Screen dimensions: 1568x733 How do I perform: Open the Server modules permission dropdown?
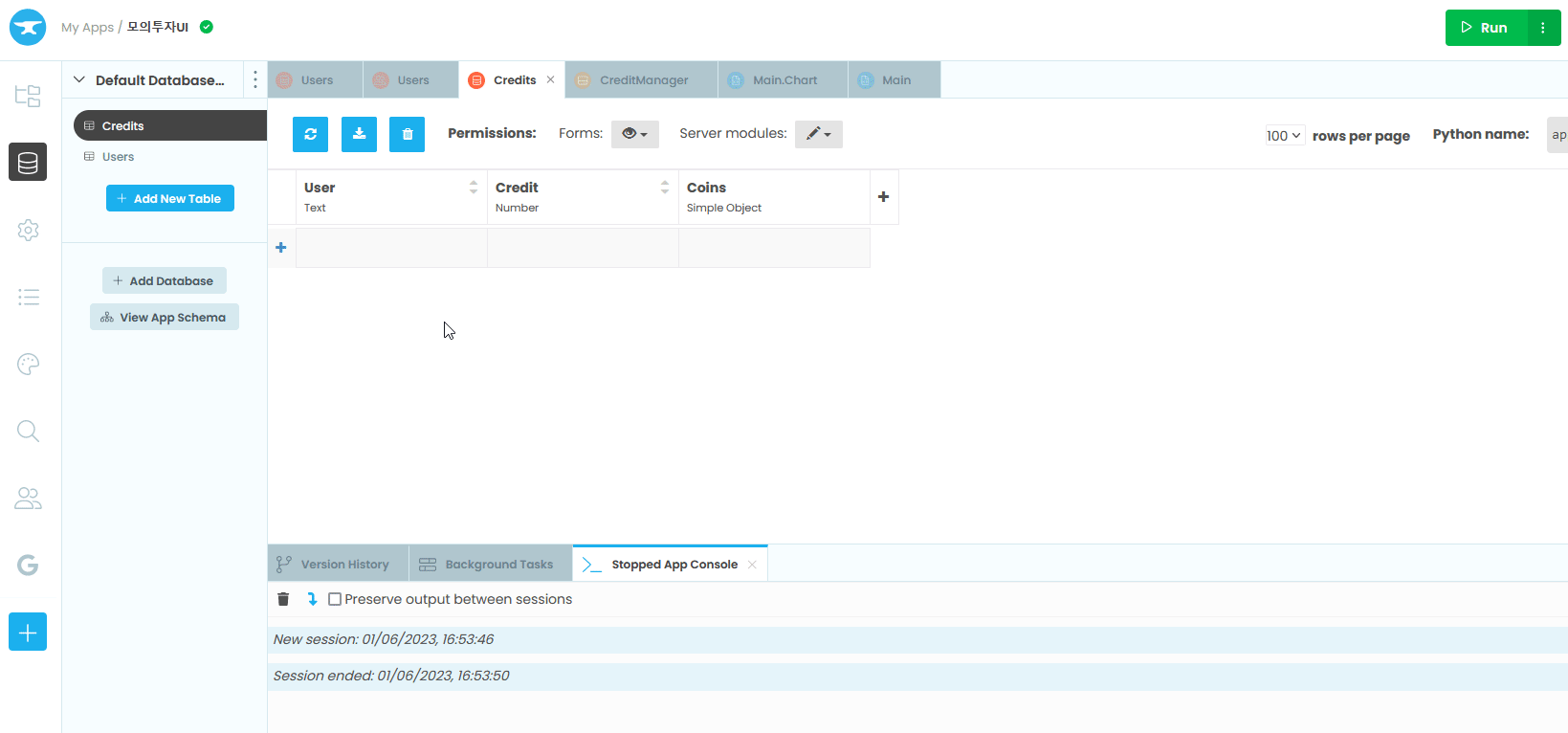click(819, 134)
